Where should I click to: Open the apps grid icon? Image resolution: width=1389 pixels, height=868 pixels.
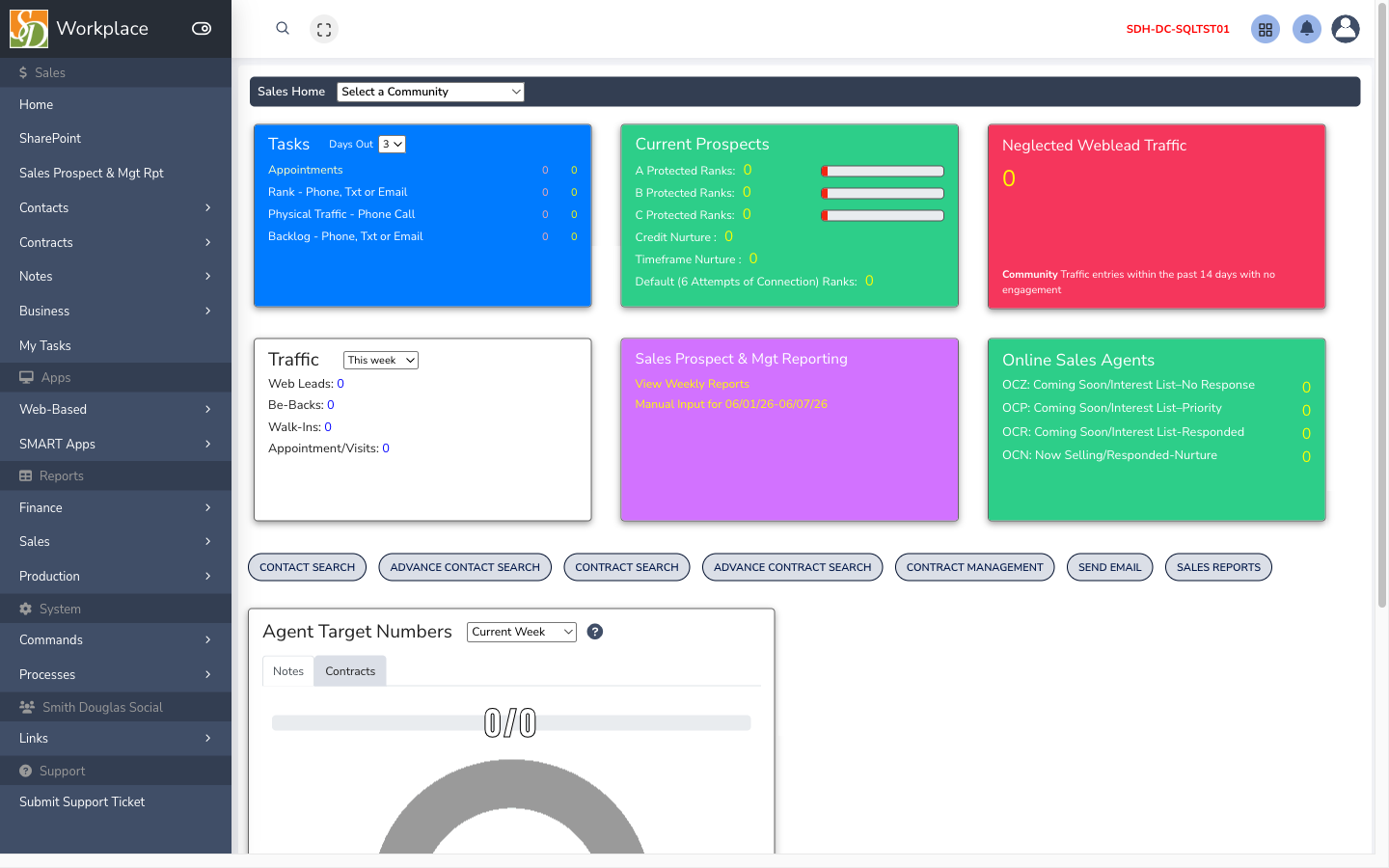pyautogui.click(x=1266, y=29)
